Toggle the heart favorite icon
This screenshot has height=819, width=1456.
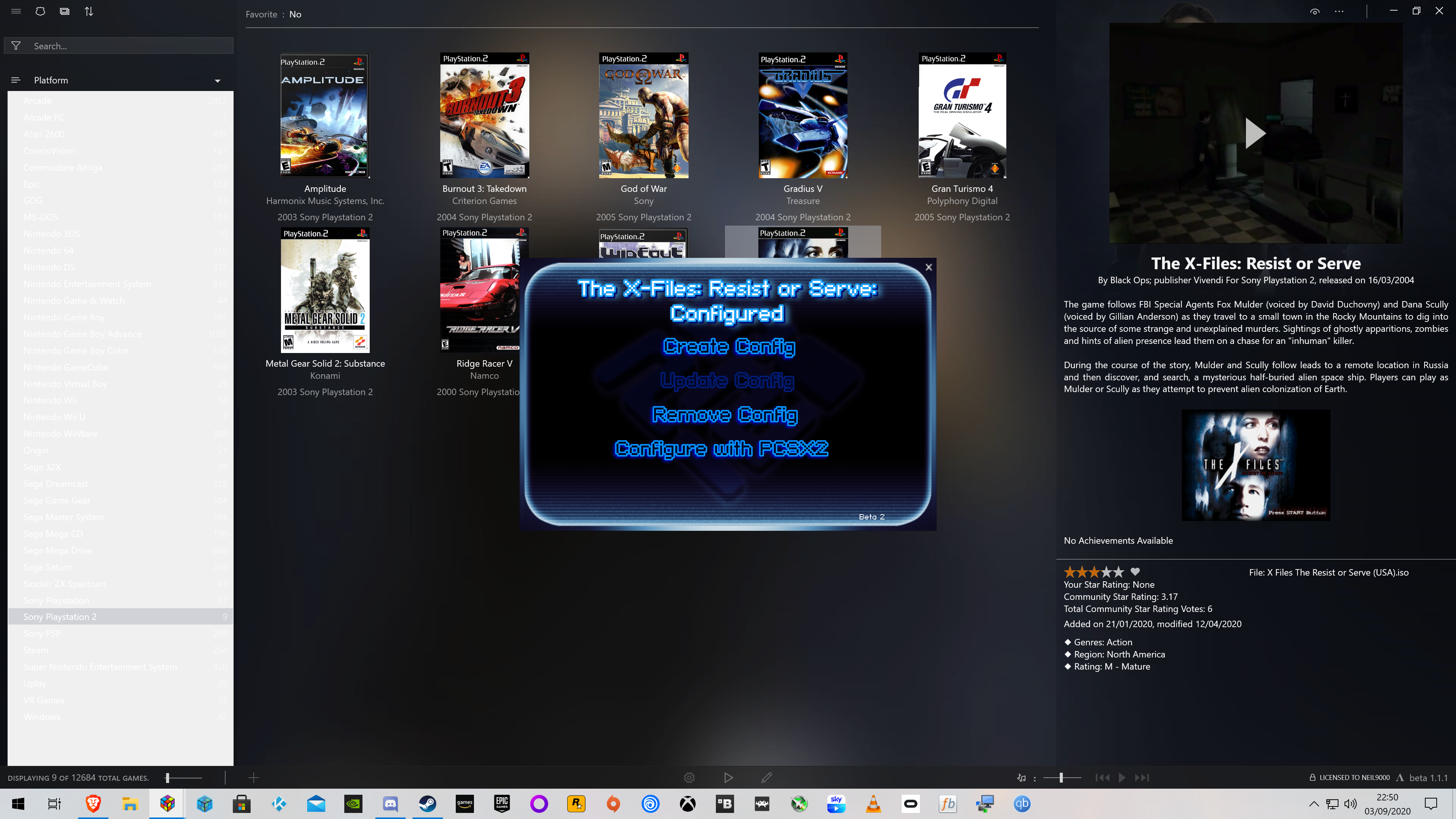point(1135,571)
